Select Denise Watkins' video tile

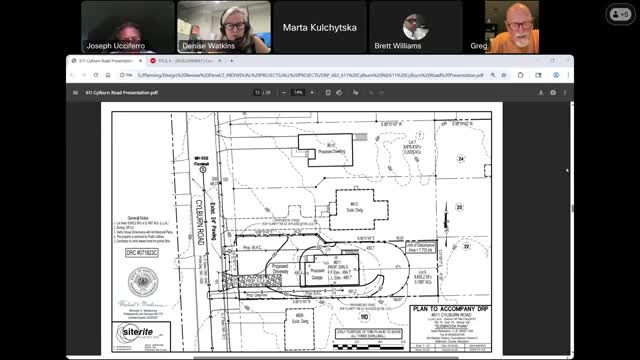[x=224, y=27]
